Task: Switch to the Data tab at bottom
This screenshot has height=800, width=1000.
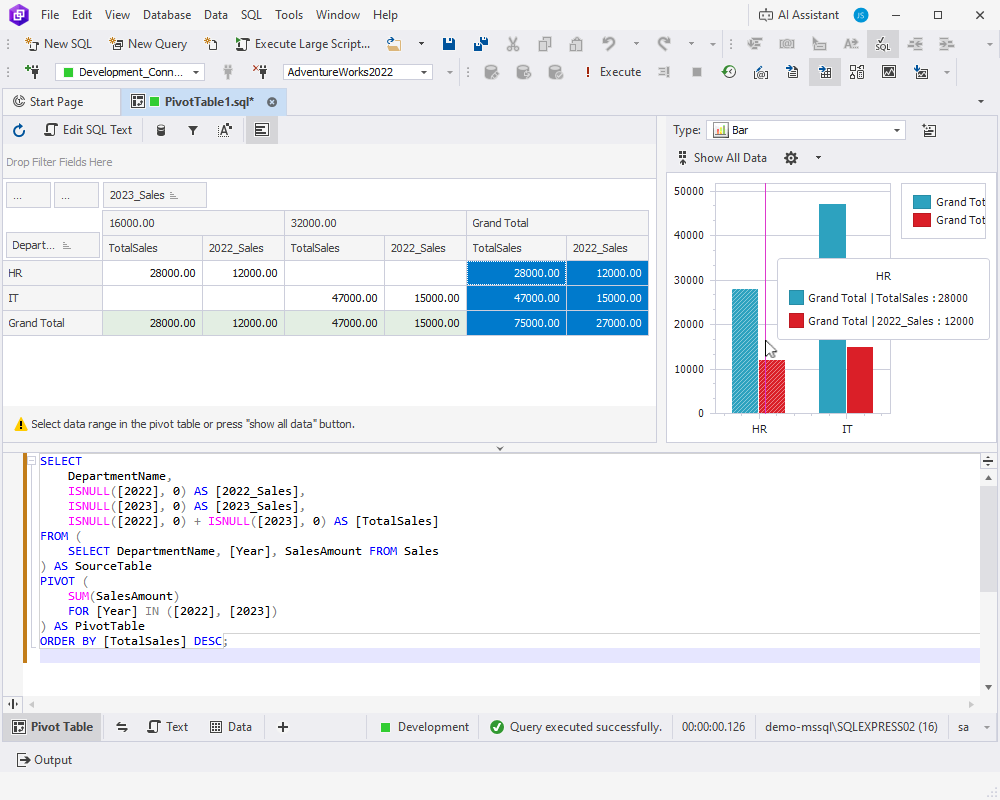Action: coord(232,727)
